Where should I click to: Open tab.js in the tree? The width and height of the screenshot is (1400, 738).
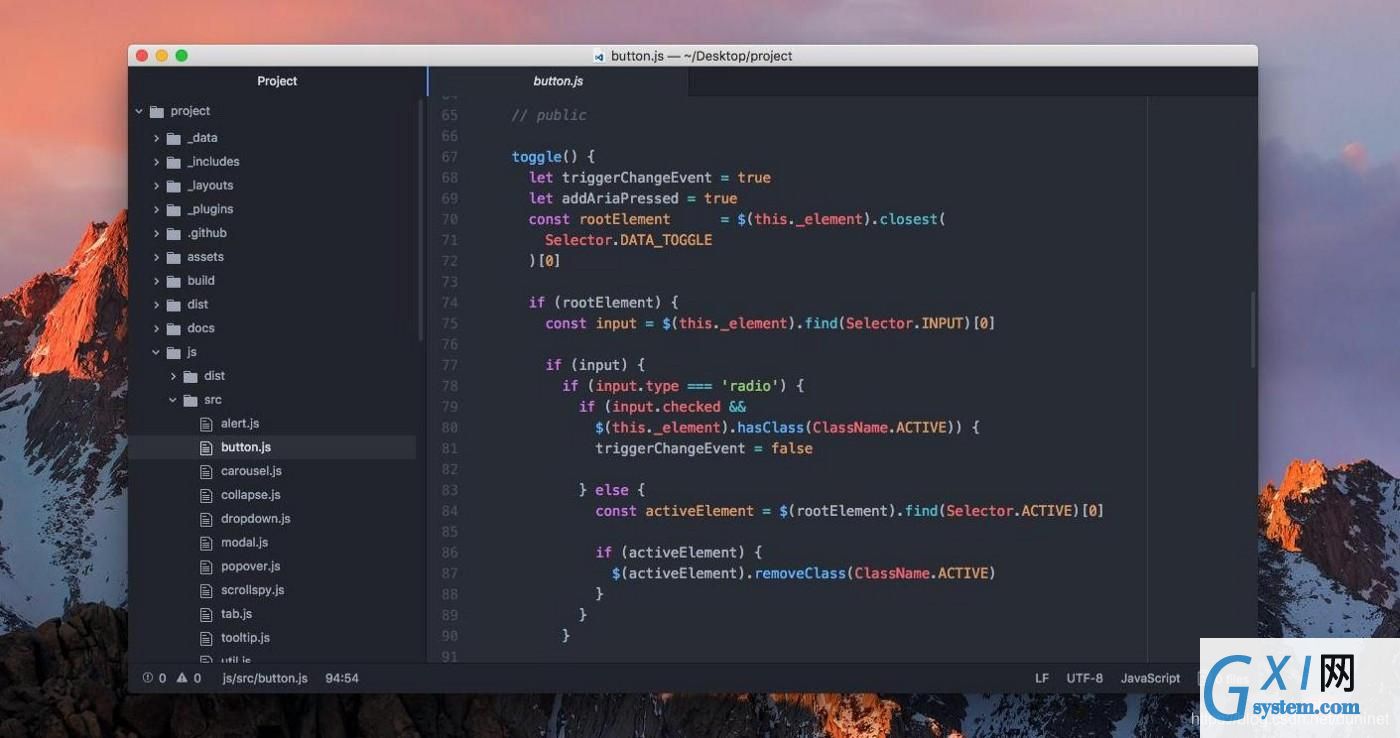(237, 614)
